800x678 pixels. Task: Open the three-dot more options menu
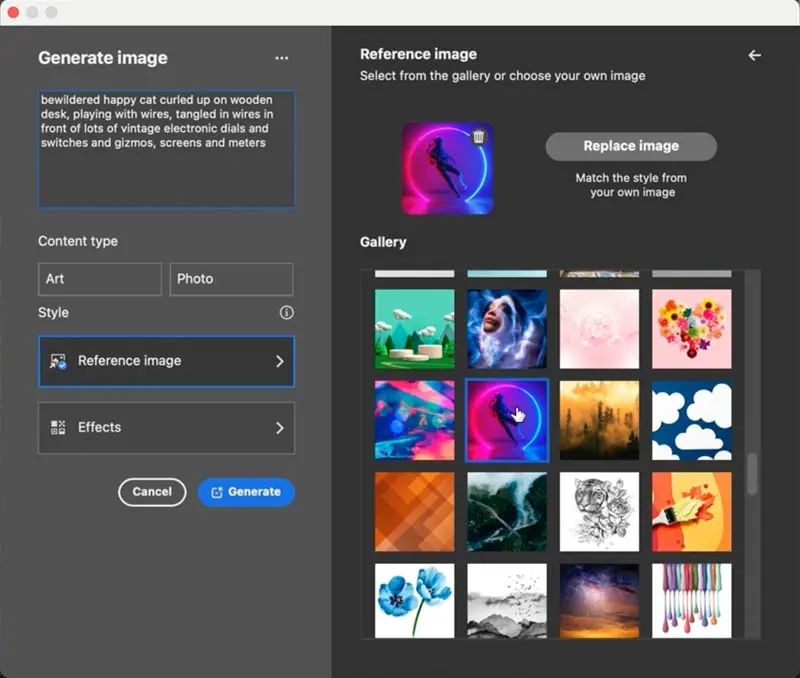point(282,58)
